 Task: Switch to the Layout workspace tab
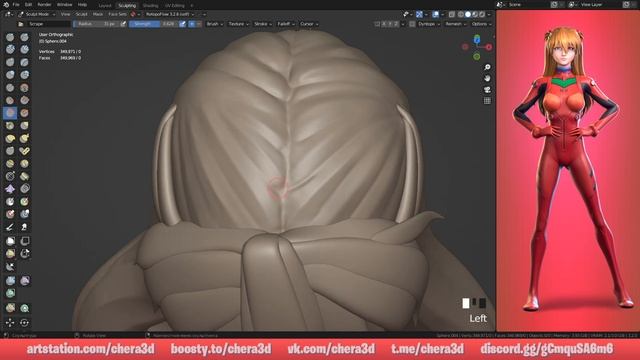coord(105,6)
